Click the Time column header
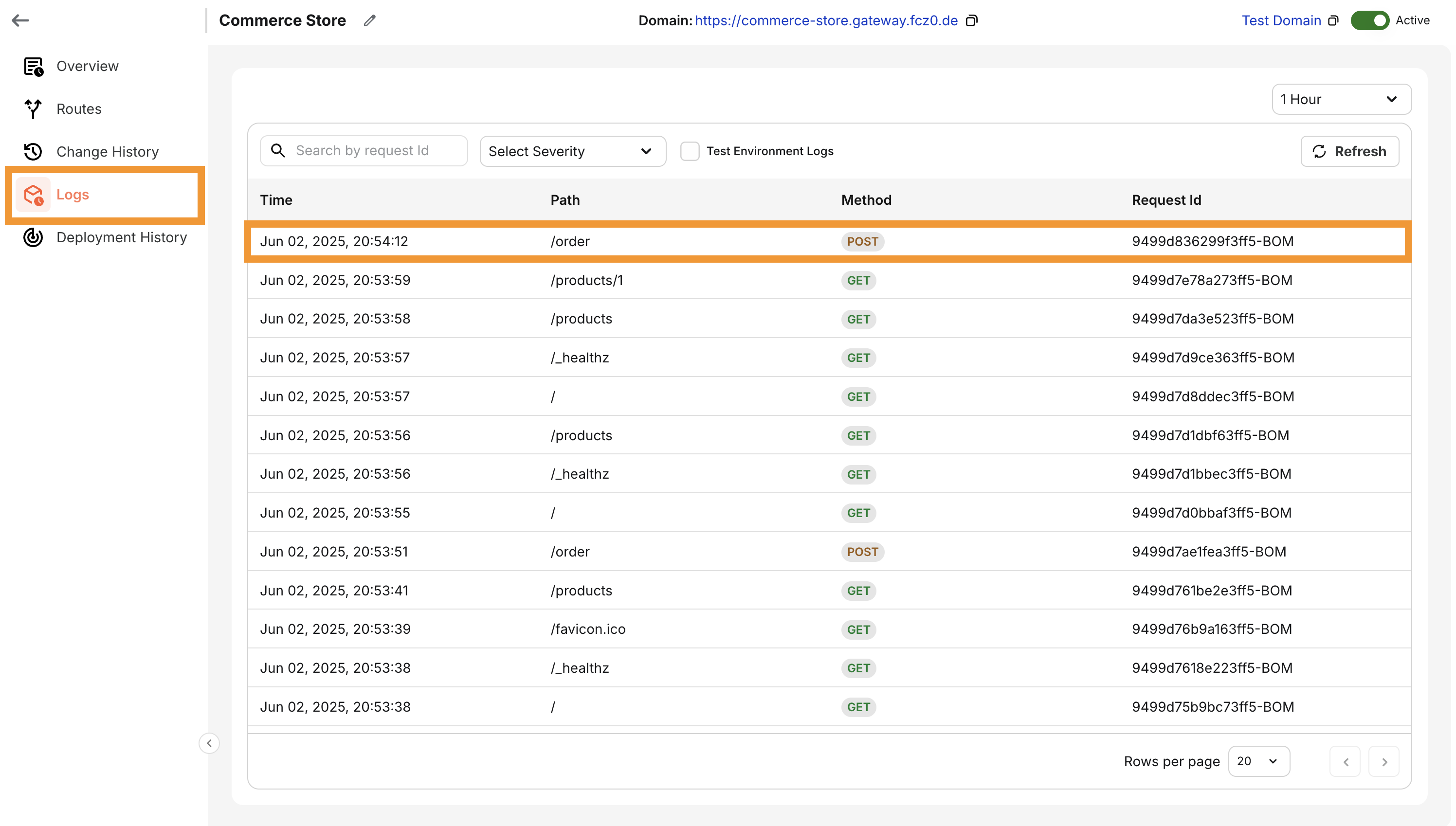 [276, 200]
